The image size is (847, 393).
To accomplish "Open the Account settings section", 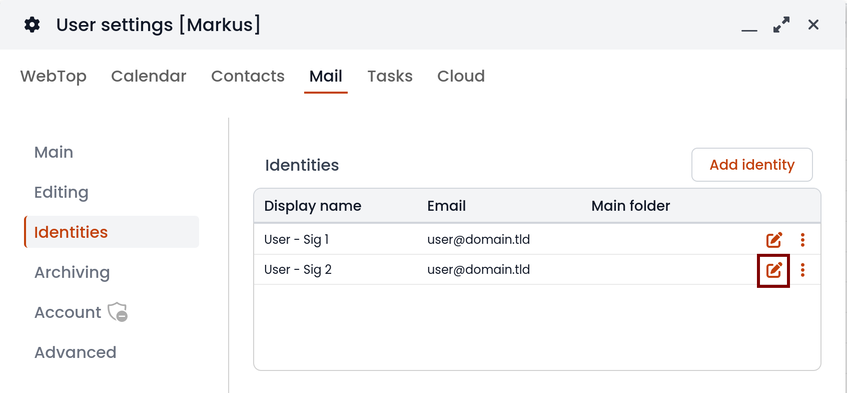I will coord(68,312).
